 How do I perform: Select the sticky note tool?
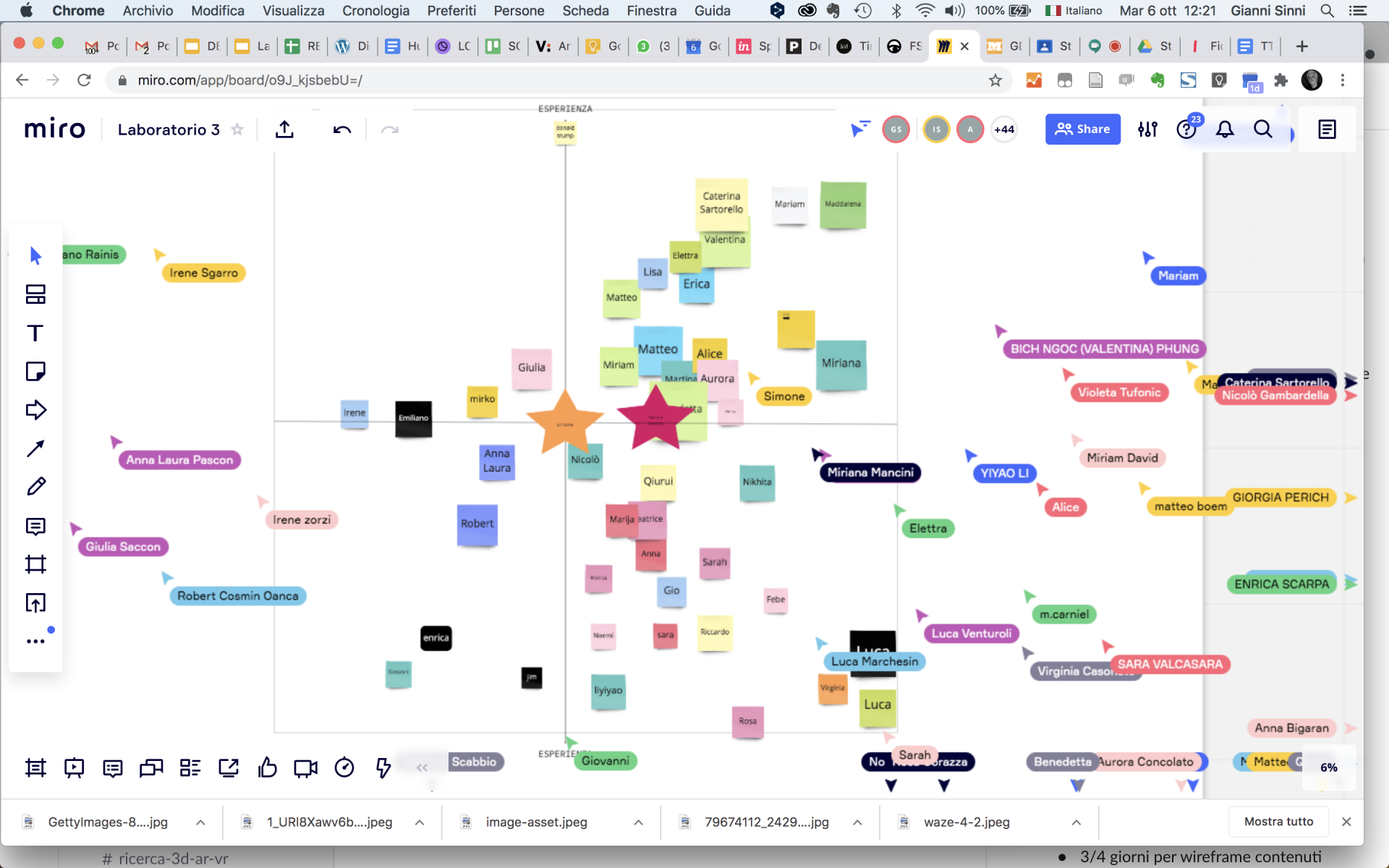(x=35, y=372)
